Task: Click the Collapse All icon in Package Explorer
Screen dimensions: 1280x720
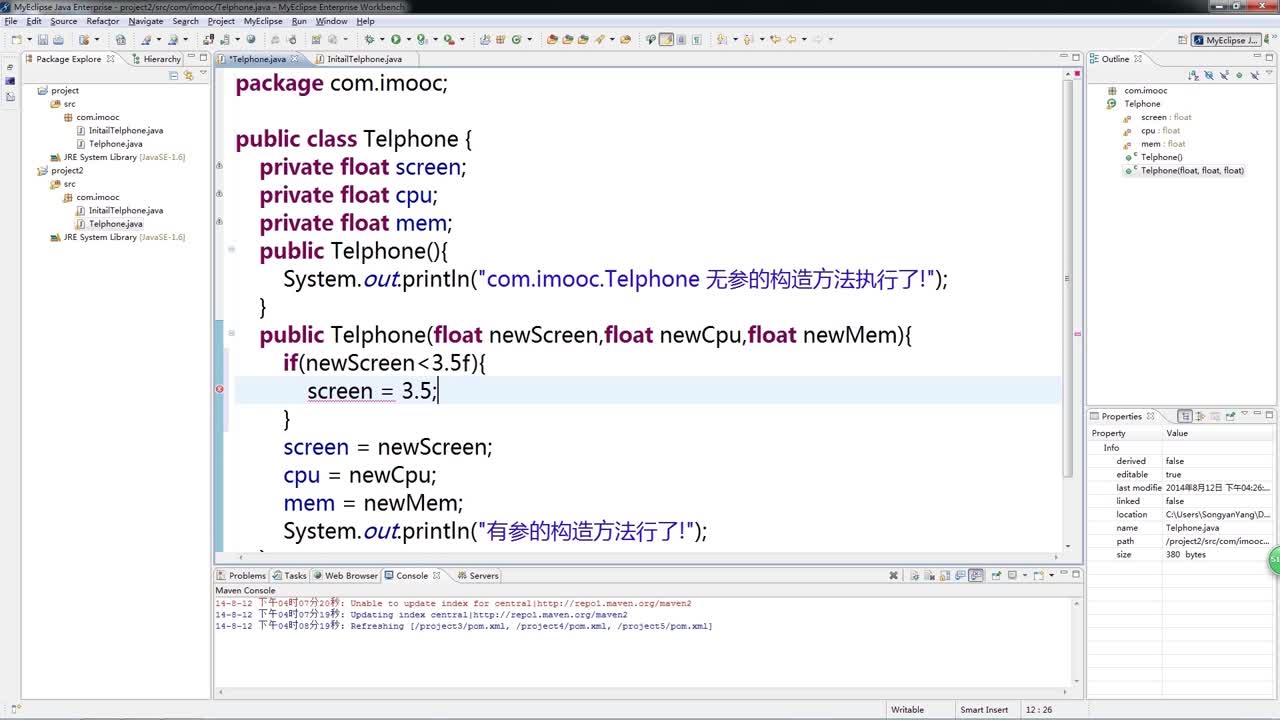Action: coord(173,75)
